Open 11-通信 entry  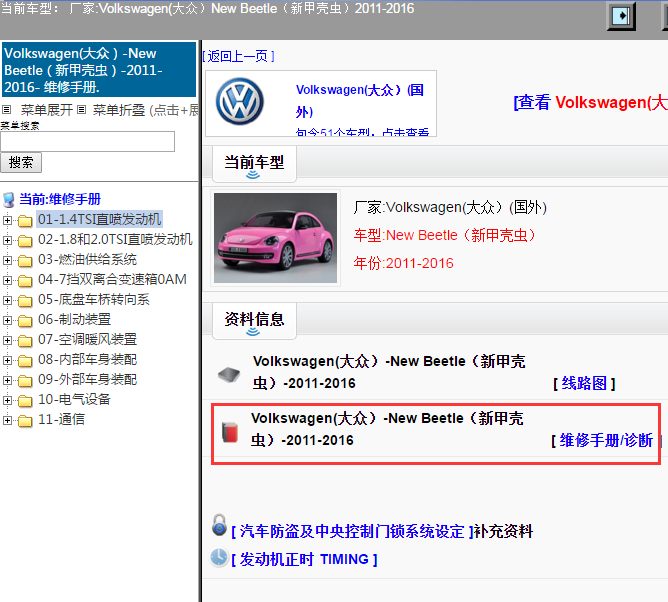(x=61, y=420)
